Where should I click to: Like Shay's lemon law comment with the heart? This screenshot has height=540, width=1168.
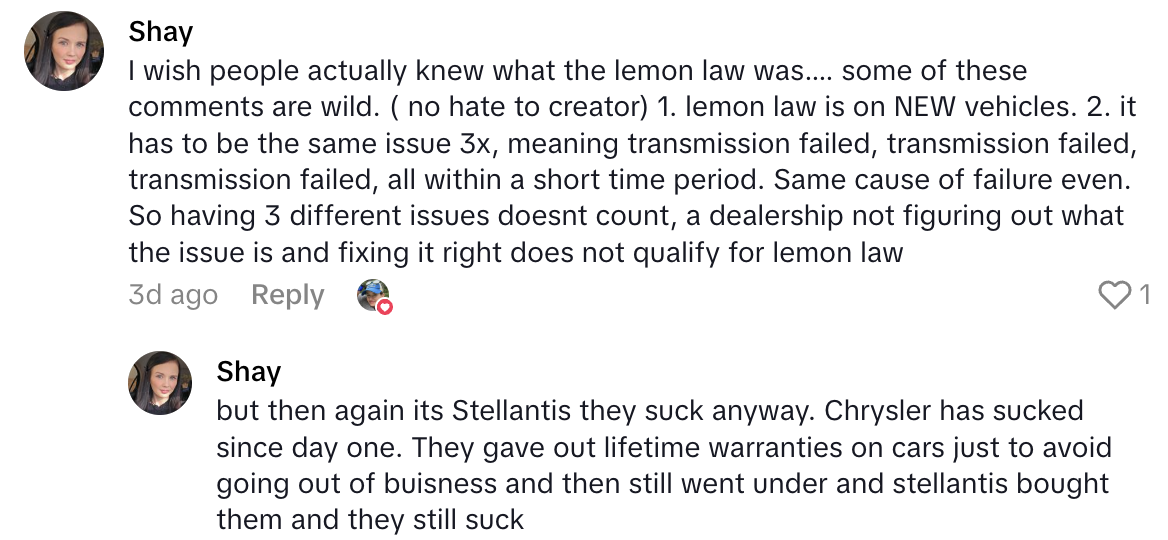(1114, 295)
